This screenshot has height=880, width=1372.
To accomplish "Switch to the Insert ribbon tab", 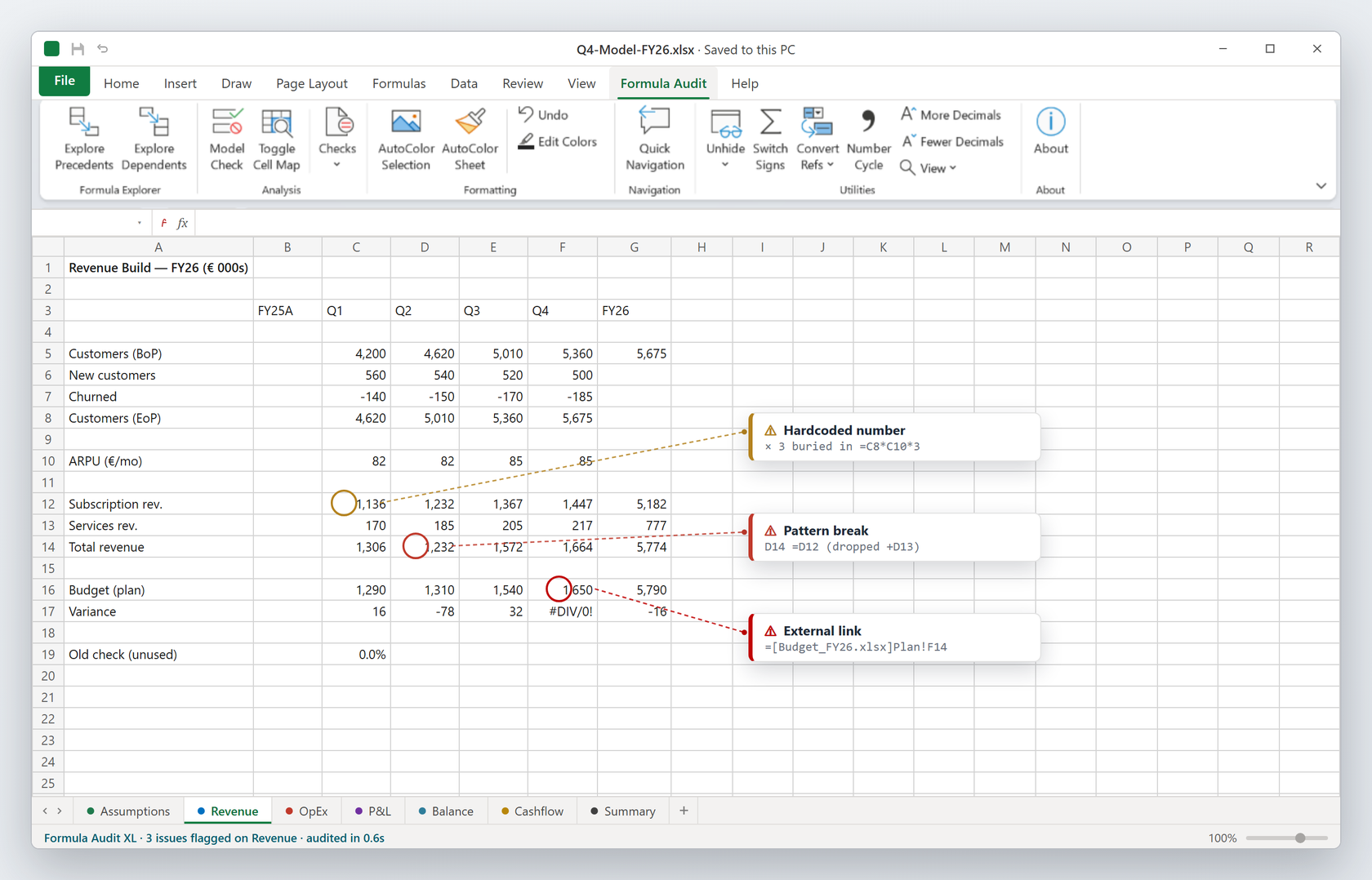I will coord(180,83).
